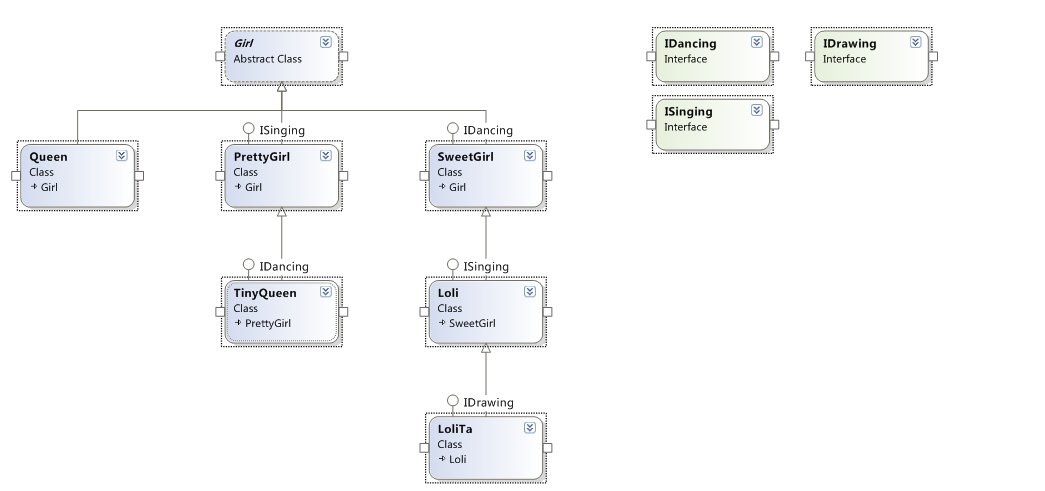Click the ISinging lollipop above PrettyGirl

(249, 129)
